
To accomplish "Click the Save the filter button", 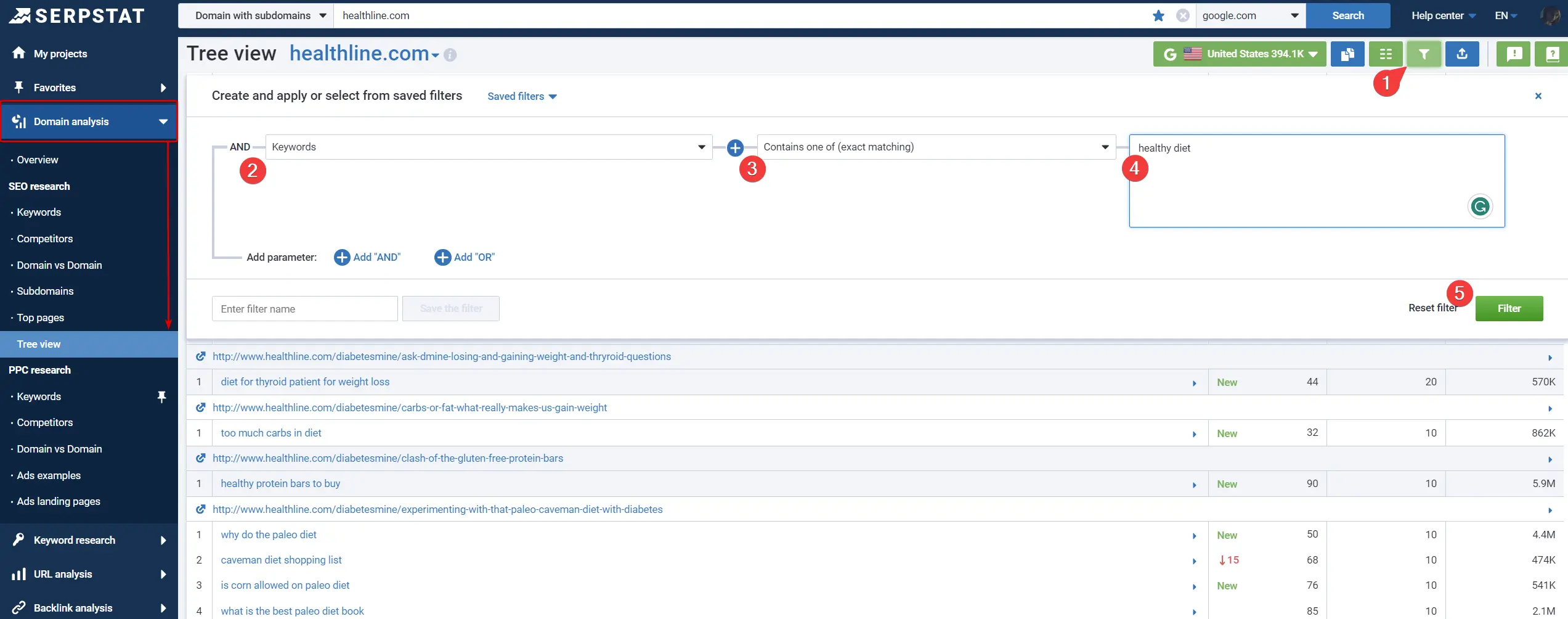I will pos(451,308).
